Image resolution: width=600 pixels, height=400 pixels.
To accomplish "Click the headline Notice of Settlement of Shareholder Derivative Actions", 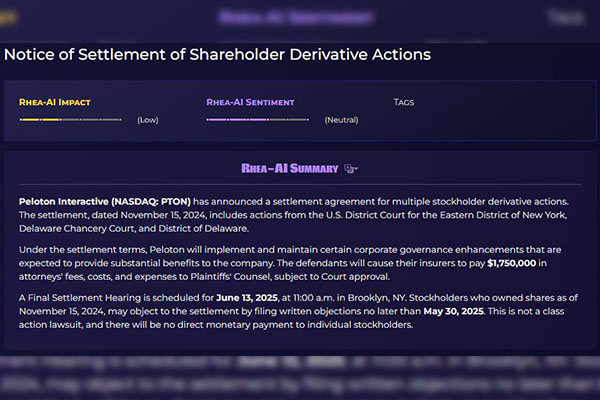I will coord(217,54).
